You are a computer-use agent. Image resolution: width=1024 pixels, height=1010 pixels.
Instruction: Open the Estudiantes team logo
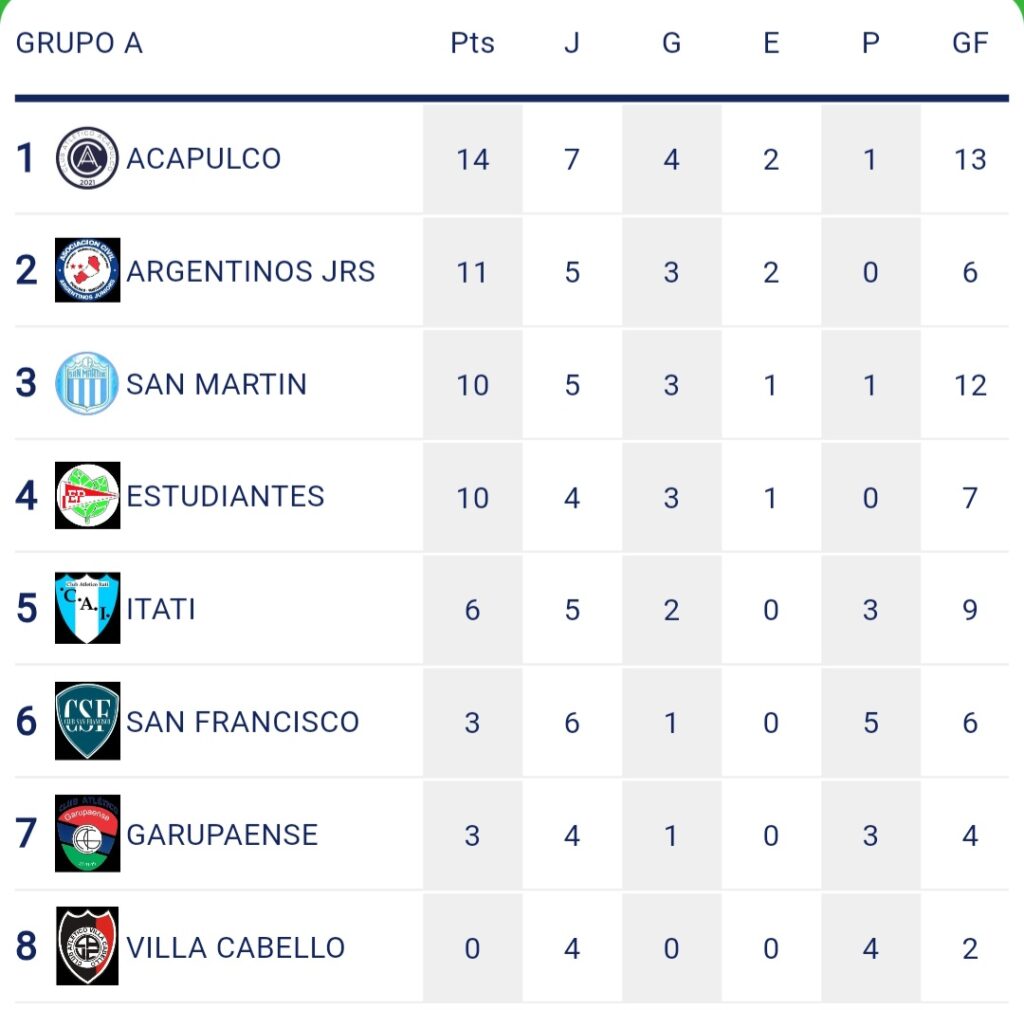pyautogui.click(x=88, y=496)
